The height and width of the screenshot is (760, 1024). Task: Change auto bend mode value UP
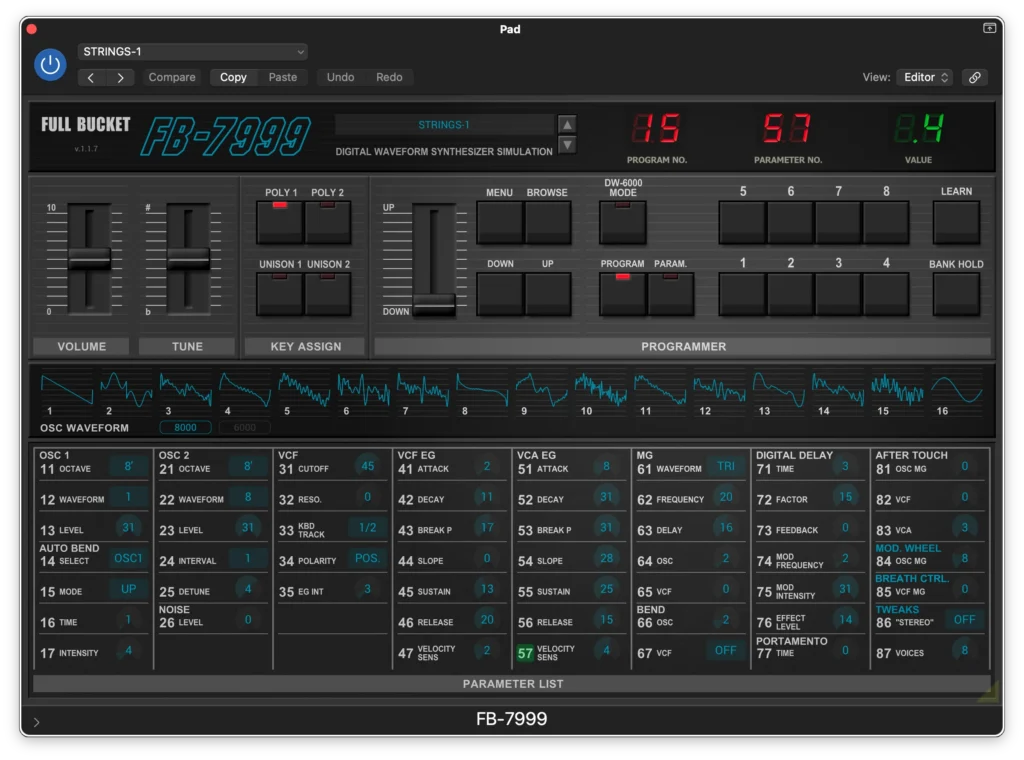tap(129, 589)
